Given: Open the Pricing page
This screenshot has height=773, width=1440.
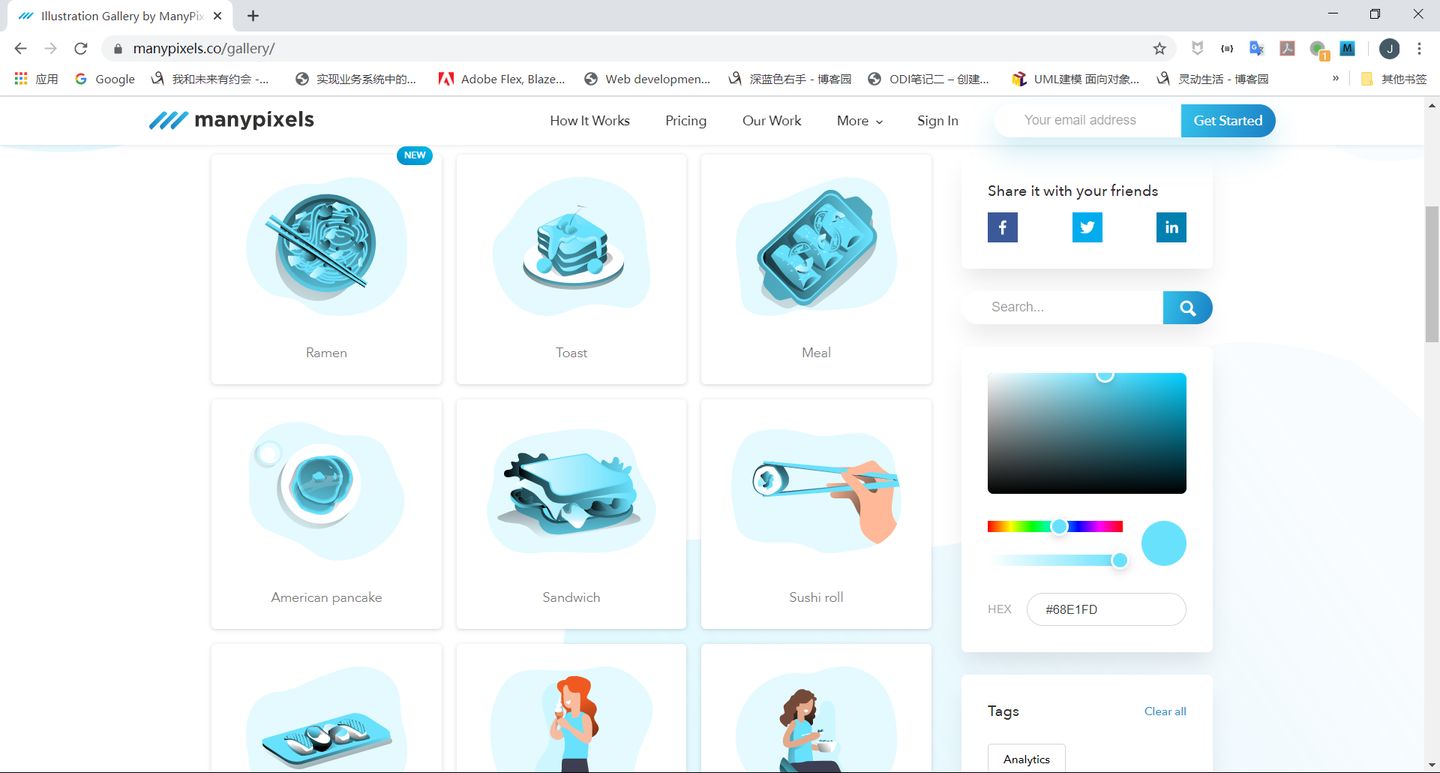Looking at the screenshot, I should tap(686, 121).
